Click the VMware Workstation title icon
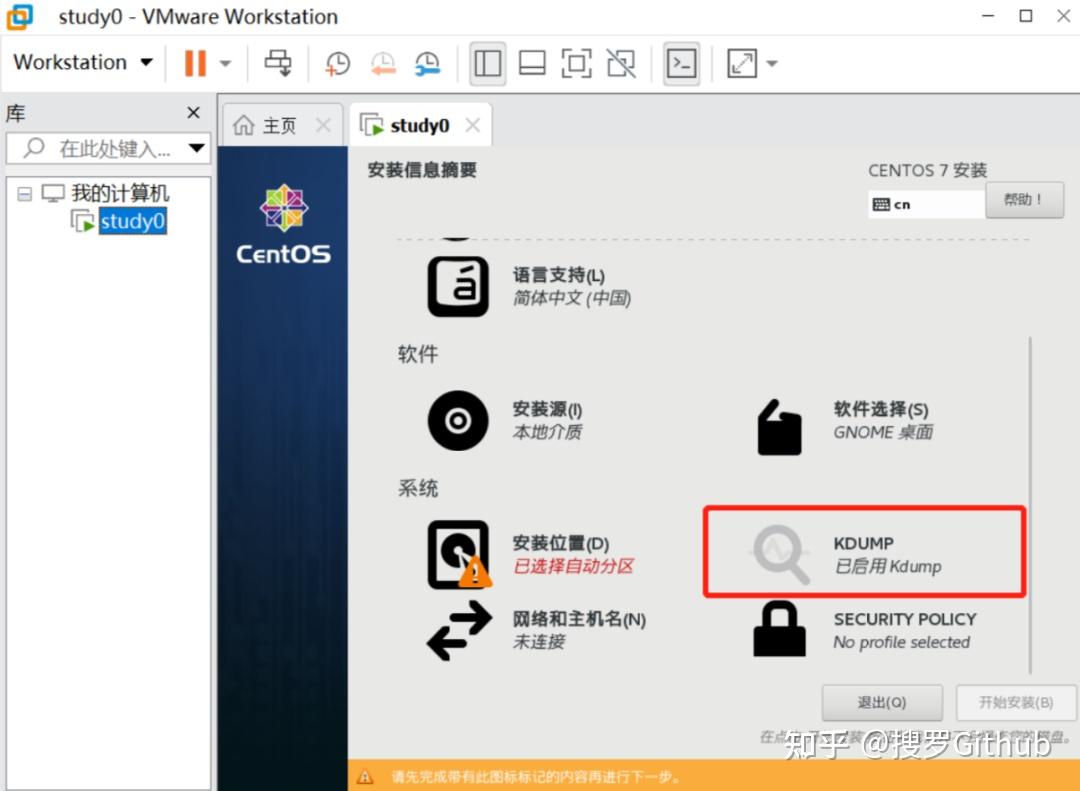 19,17
